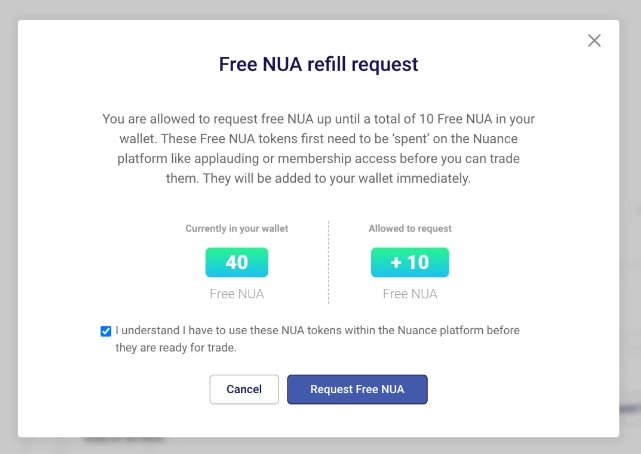
Task: Click the 'wallet. These Free NUA tokens' line
Action: click(x=318, y=139)
